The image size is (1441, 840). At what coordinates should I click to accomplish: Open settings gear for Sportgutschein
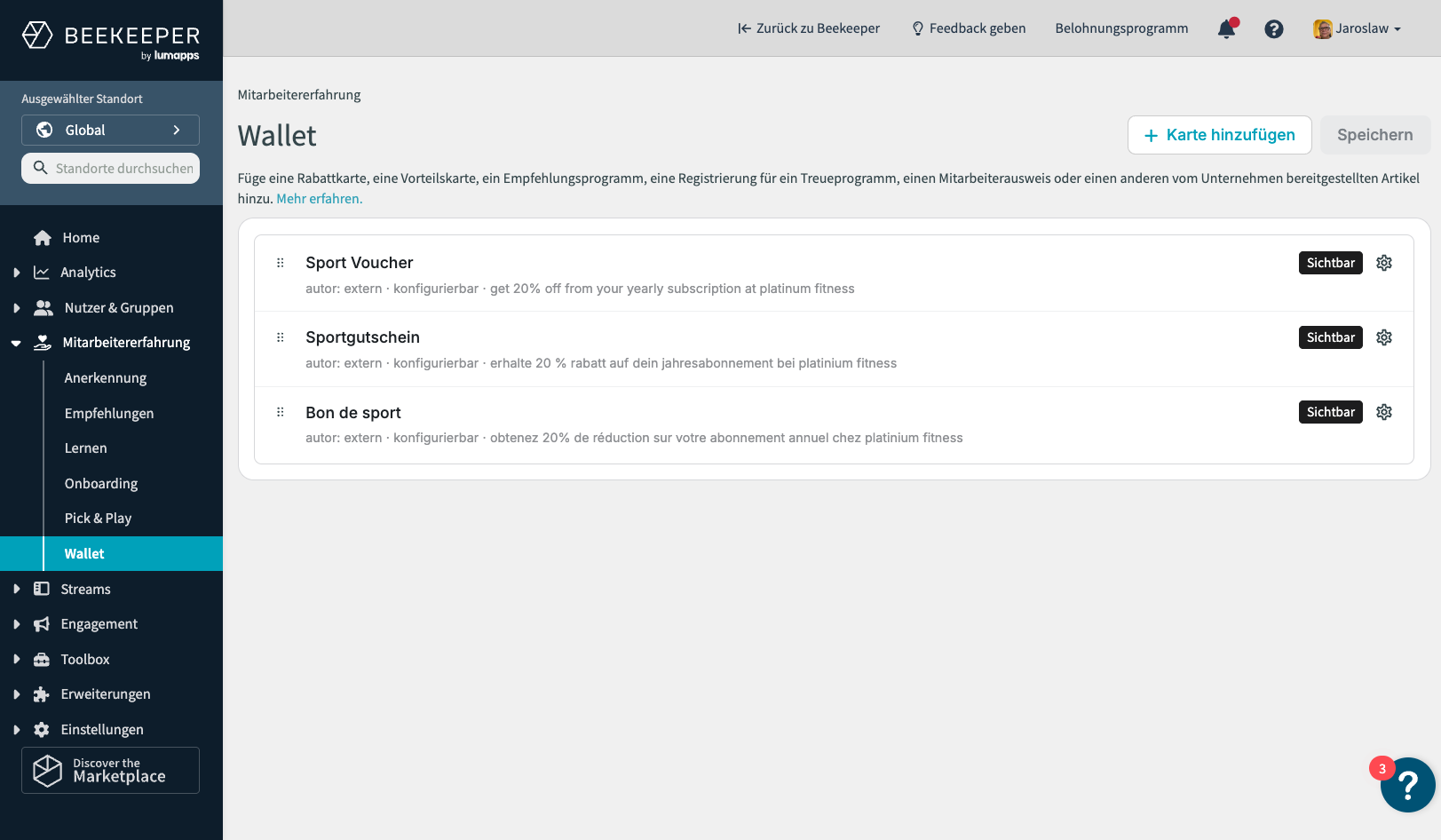coord(1384,337)
